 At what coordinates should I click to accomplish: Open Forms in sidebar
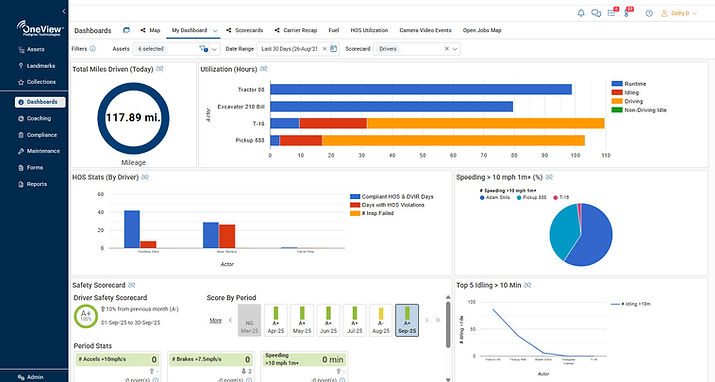[x=31, y=168]
